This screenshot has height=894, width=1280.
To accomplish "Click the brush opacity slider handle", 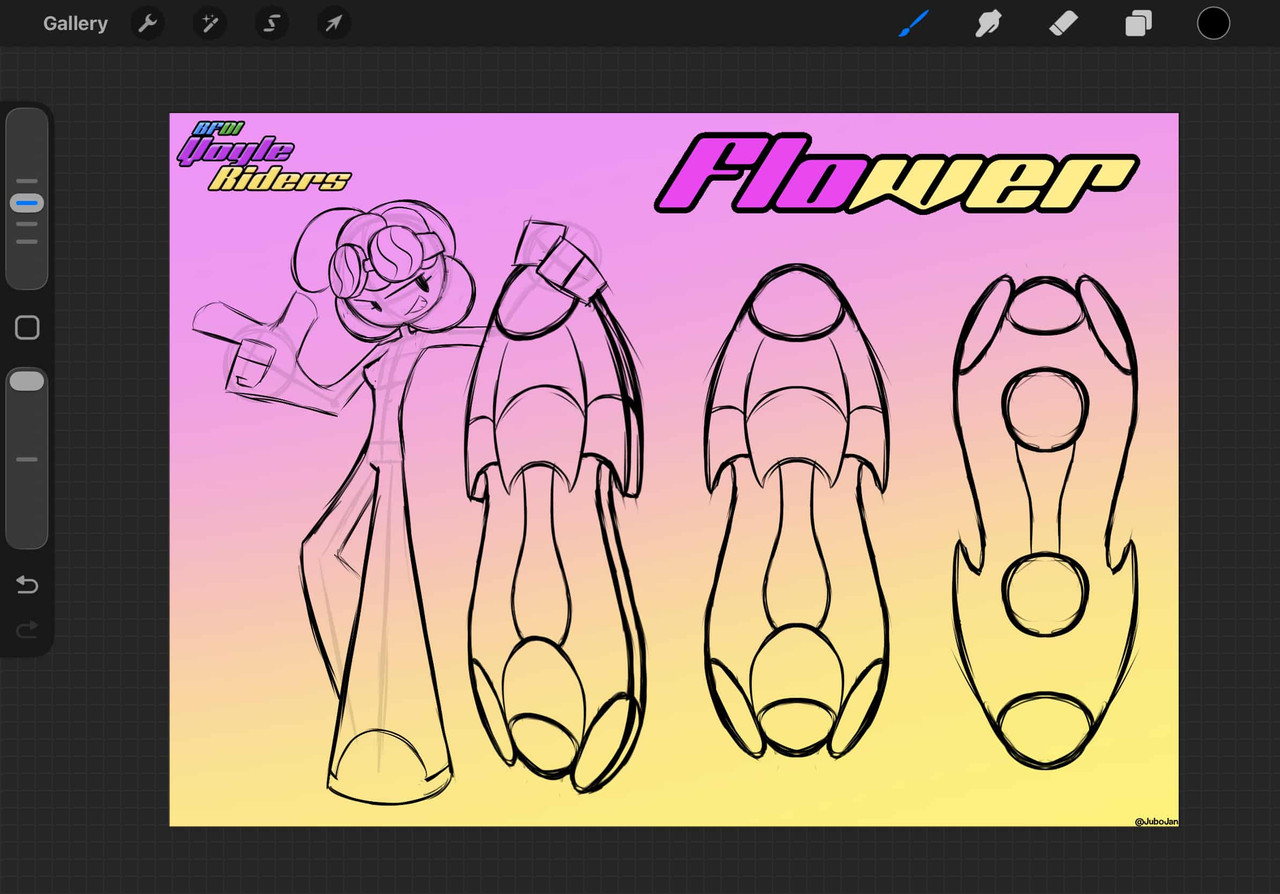I will (x=27, y=380).
